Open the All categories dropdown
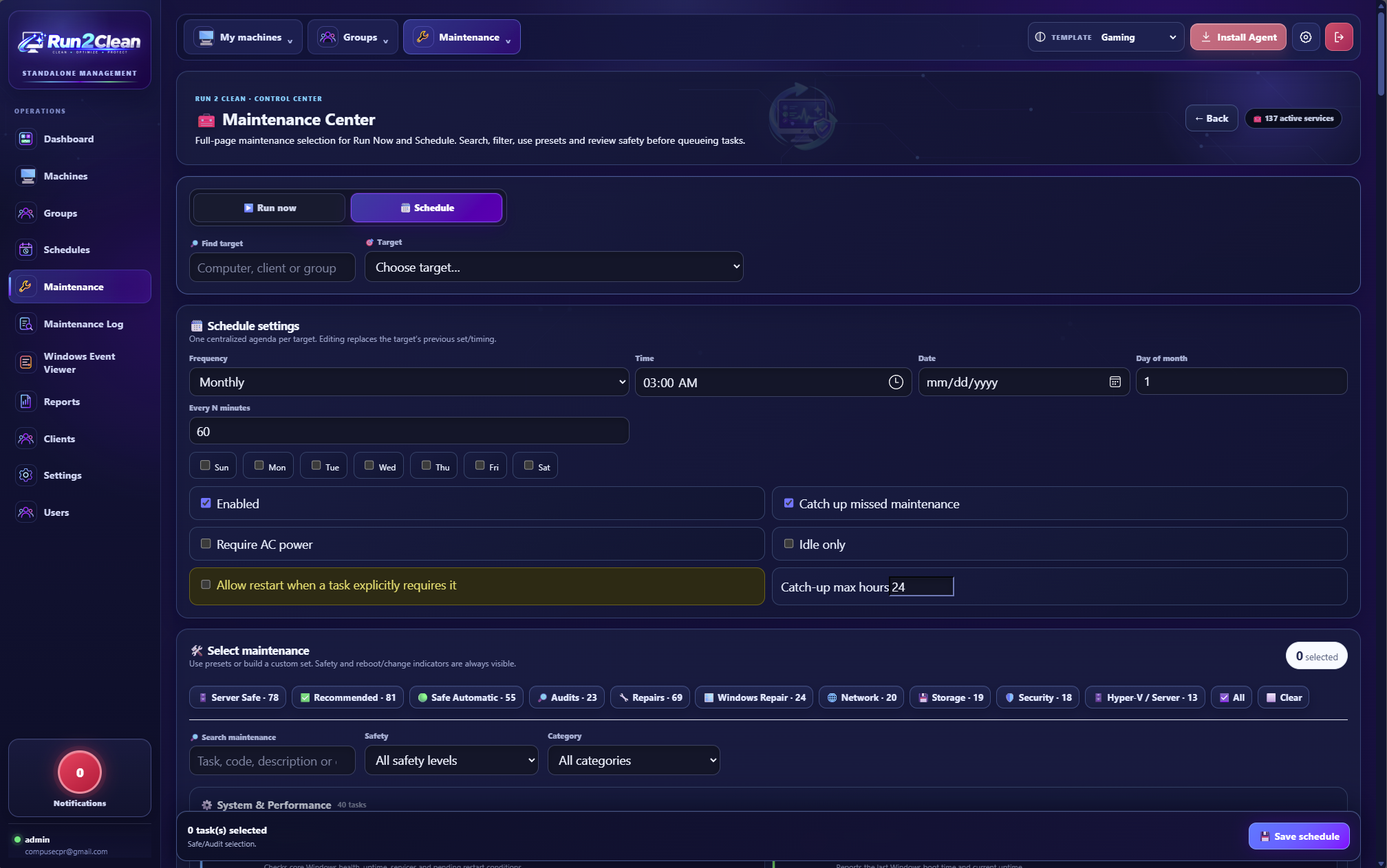 pos(634,761)
